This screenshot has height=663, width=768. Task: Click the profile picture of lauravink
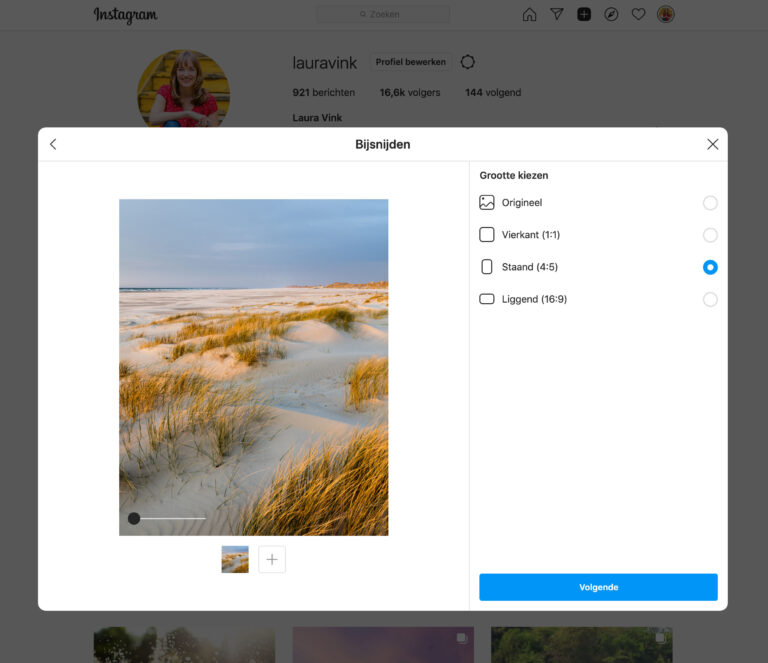coord(183,89)
